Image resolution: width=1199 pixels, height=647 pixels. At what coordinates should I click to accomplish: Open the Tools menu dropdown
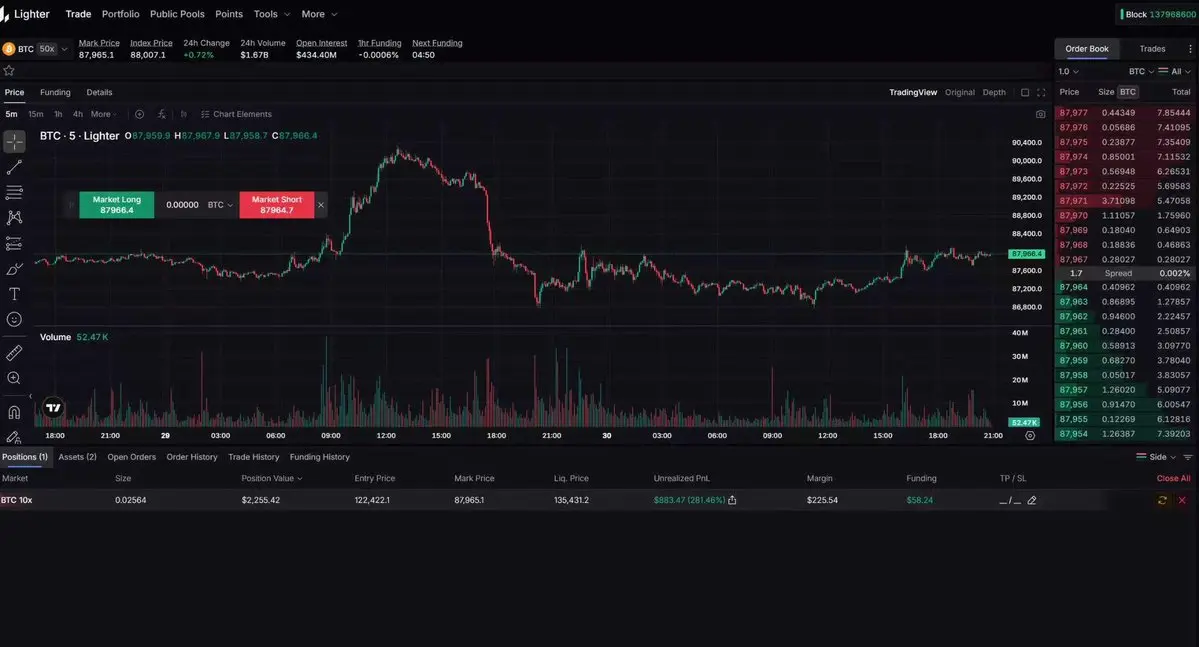pos(271,14)
